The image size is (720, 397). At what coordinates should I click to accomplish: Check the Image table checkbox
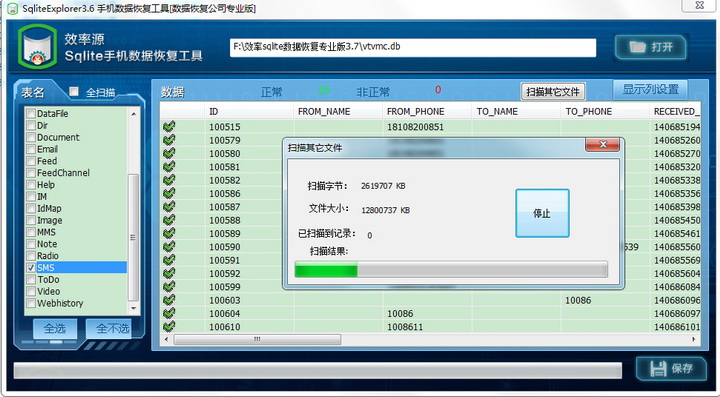[x=31, y=220]
